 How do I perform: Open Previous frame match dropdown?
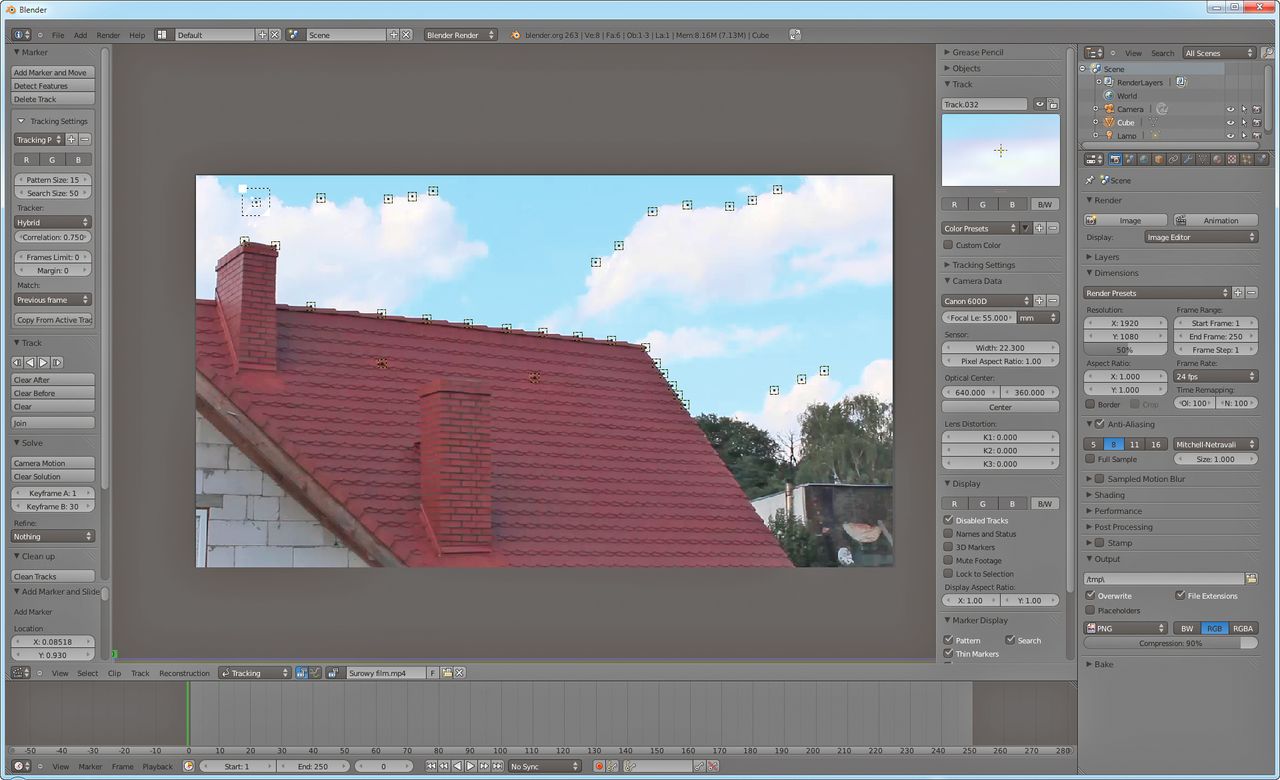[x=53, y=299]
